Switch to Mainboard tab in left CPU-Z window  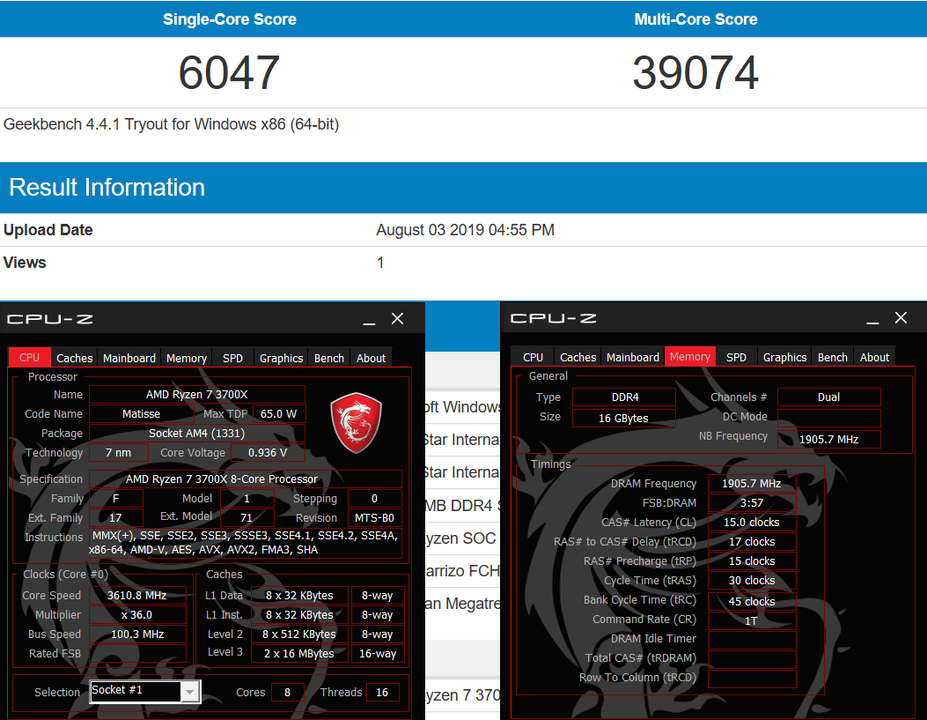(129, 358)
